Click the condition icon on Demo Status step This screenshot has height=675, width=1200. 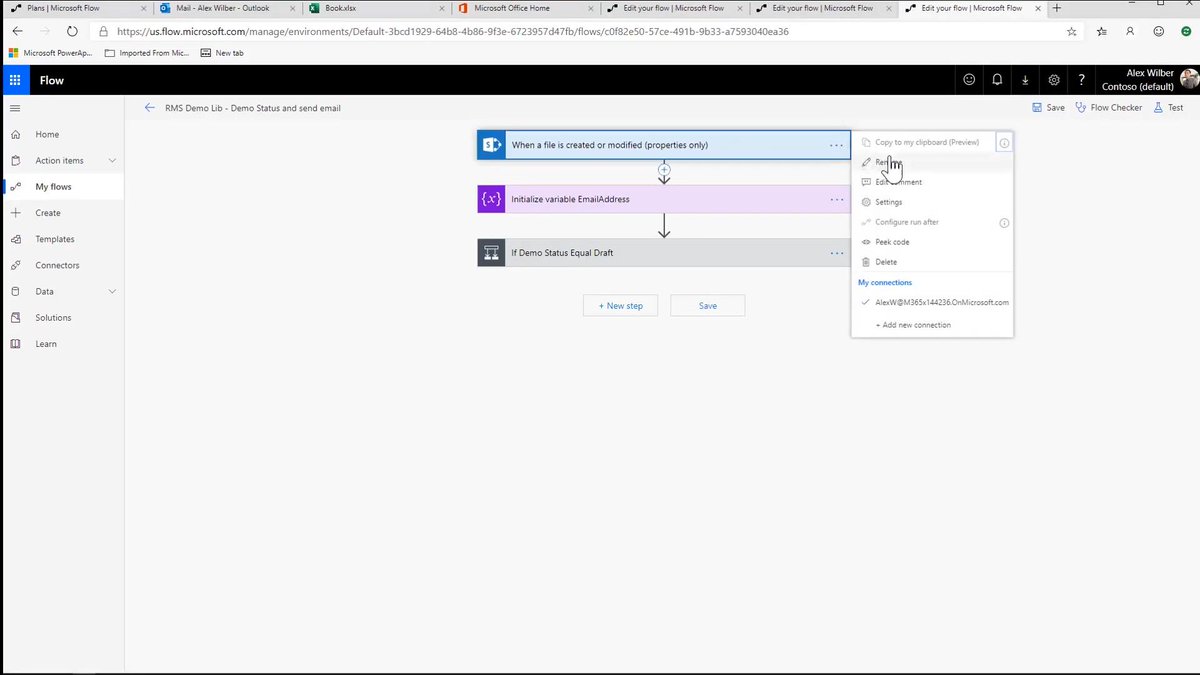(491, 253)
